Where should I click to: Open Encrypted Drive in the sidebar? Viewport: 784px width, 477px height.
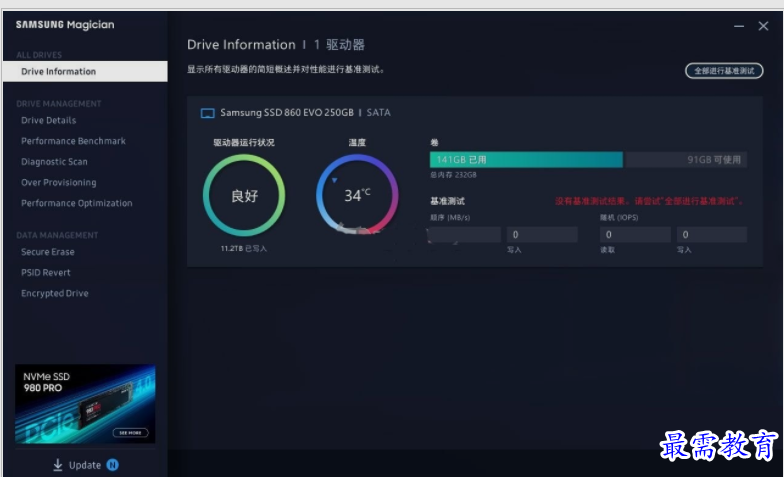pos(54,294)
